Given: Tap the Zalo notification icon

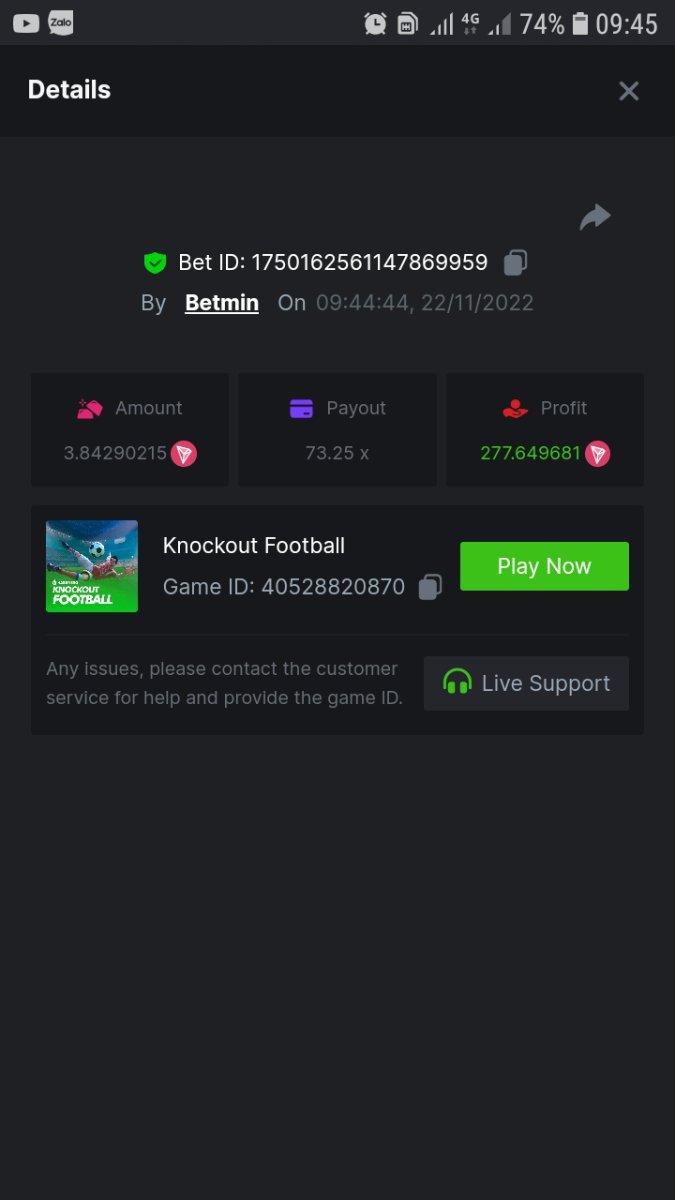Looking at the screenshot, I should [x=60, y=22].
